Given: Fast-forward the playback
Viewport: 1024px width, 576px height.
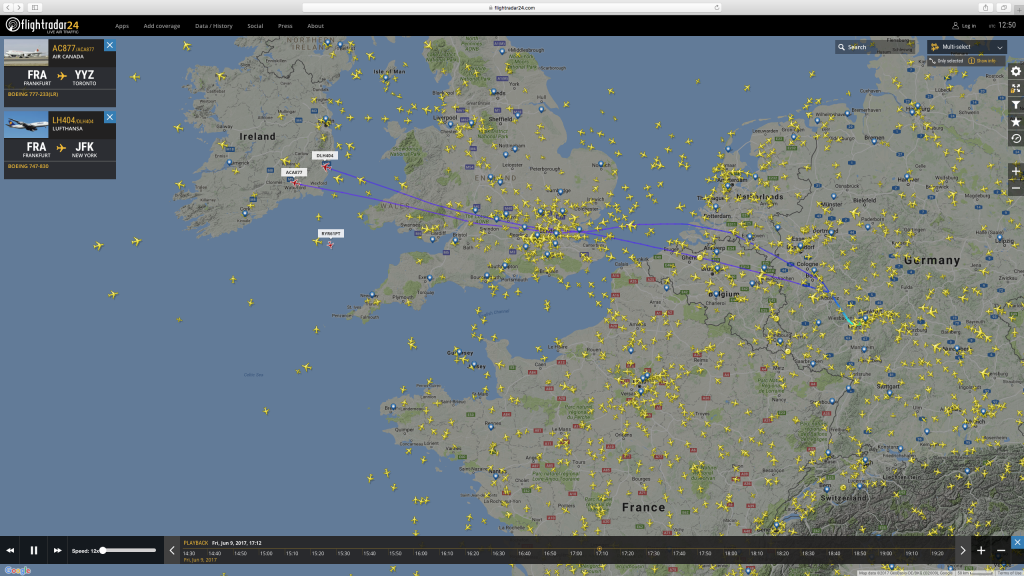Looking at the screenshot, I should click(x=57, y=551).
